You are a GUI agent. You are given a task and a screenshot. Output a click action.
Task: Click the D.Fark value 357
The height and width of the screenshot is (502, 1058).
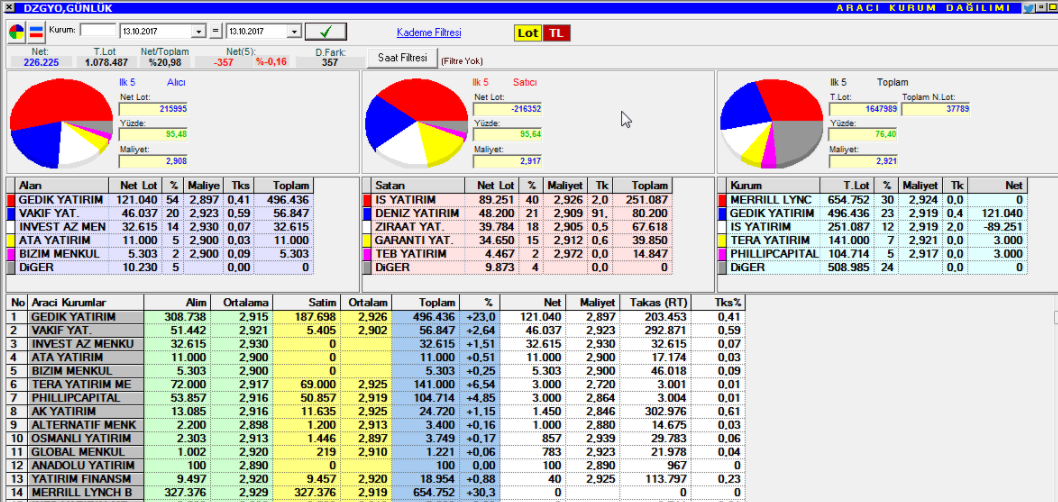pyautogui.click(x=329, y=62)
